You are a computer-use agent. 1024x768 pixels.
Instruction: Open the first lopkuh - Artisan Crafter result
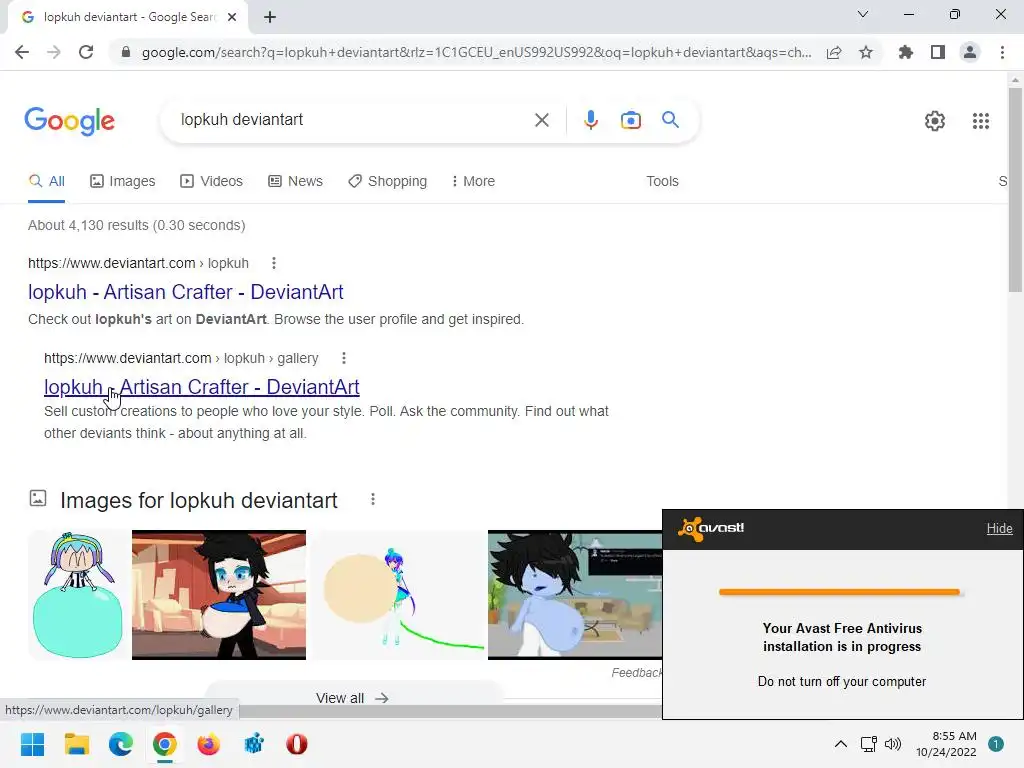pyautogui.click(x=185, y=292)
